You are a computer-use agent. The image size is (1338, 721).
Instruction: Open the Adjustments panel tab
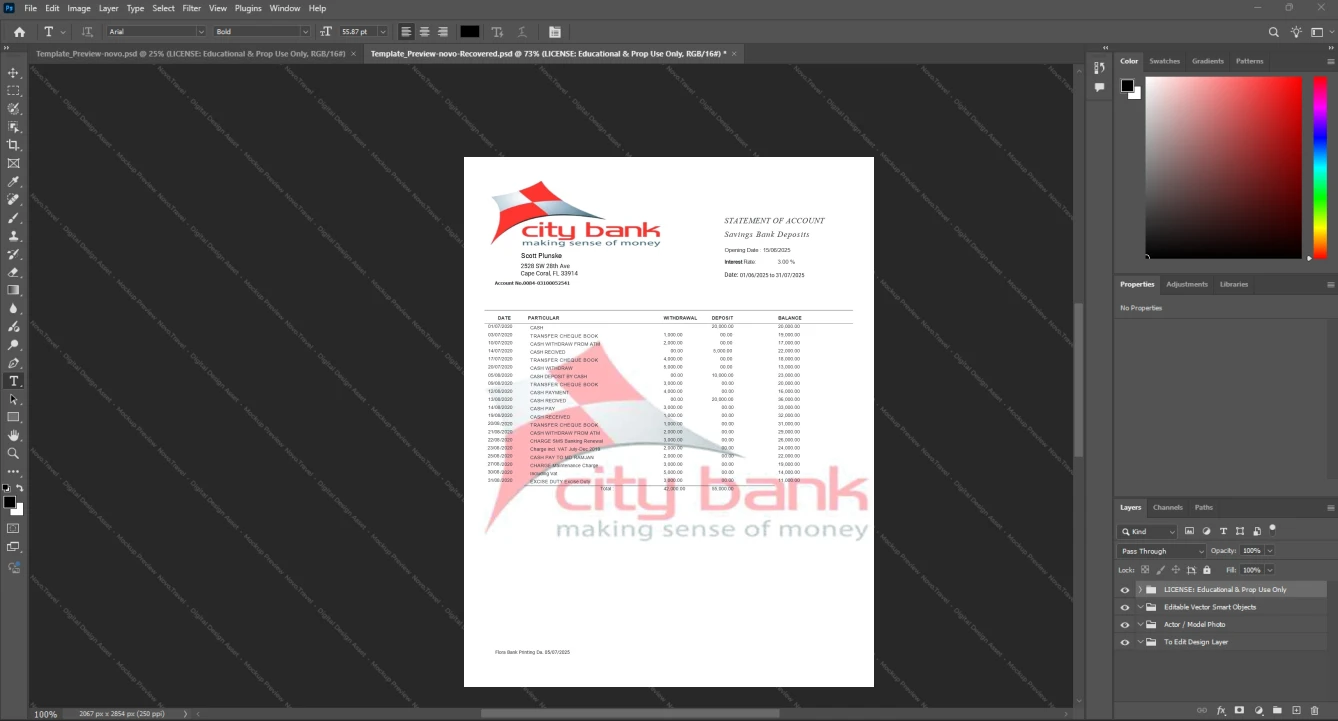pyautogui.click(x=1187, y=284)
